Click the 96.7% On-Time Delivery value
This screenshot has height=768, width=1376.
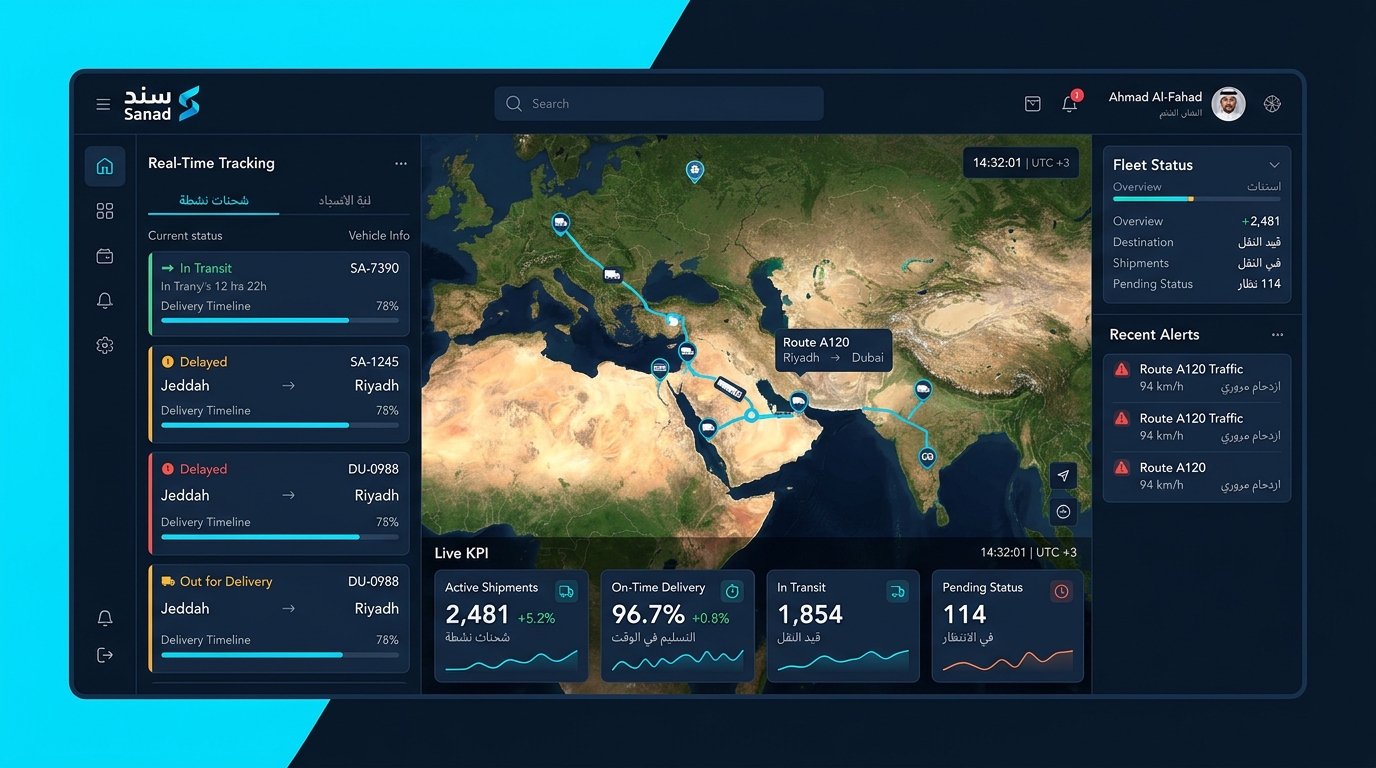648,614
